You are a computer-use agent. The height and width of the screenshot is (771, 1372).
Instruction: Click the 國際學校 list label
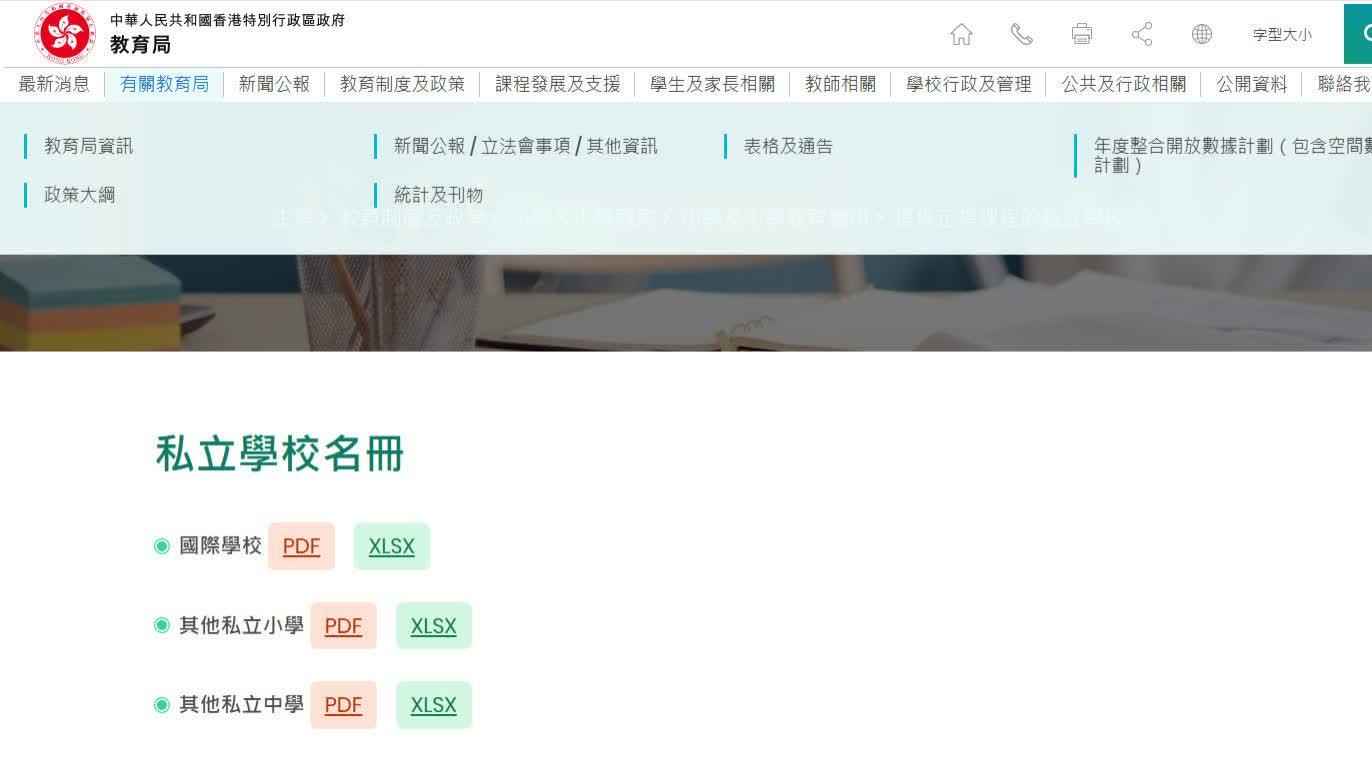tap(220, 546)
